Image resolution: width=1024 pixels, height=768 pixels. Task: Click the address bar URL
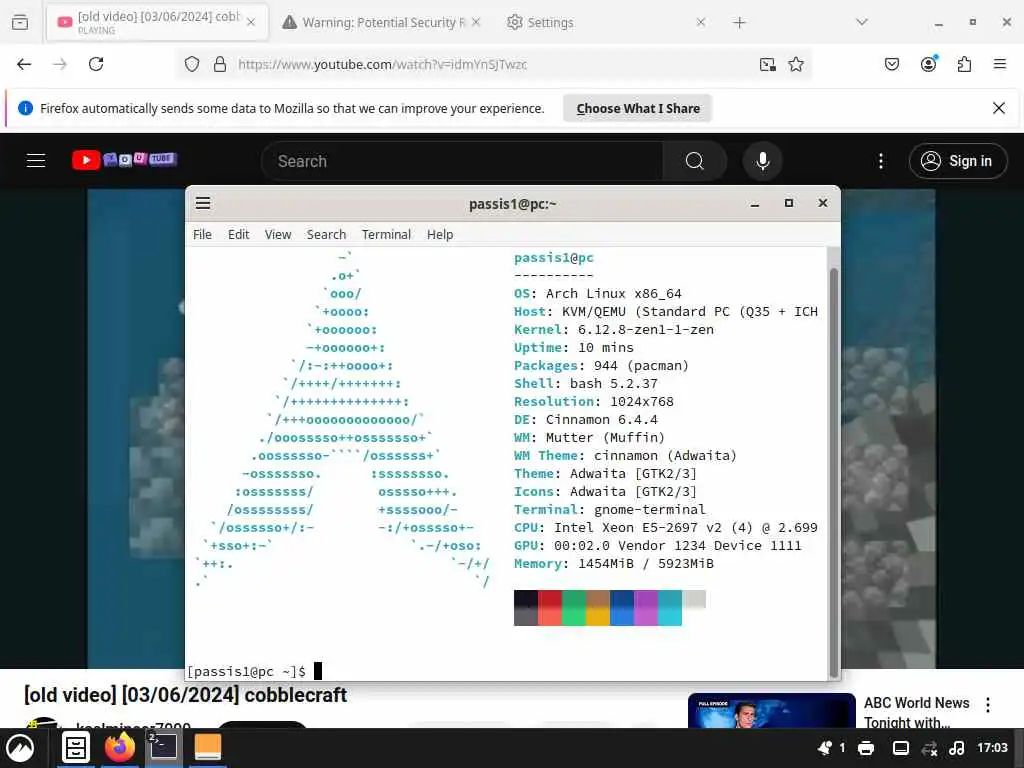tap(382, 64)
